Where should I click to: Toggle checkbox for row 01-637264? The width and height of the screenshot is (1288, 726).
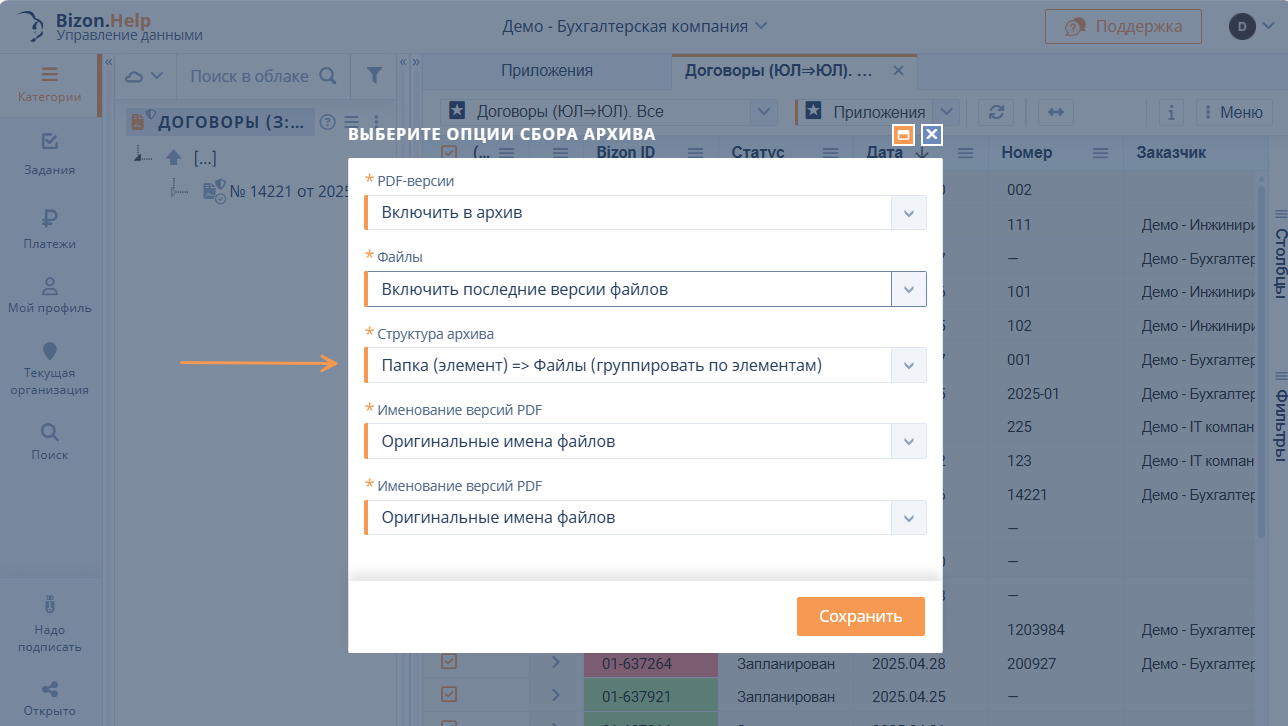(449, 662)
